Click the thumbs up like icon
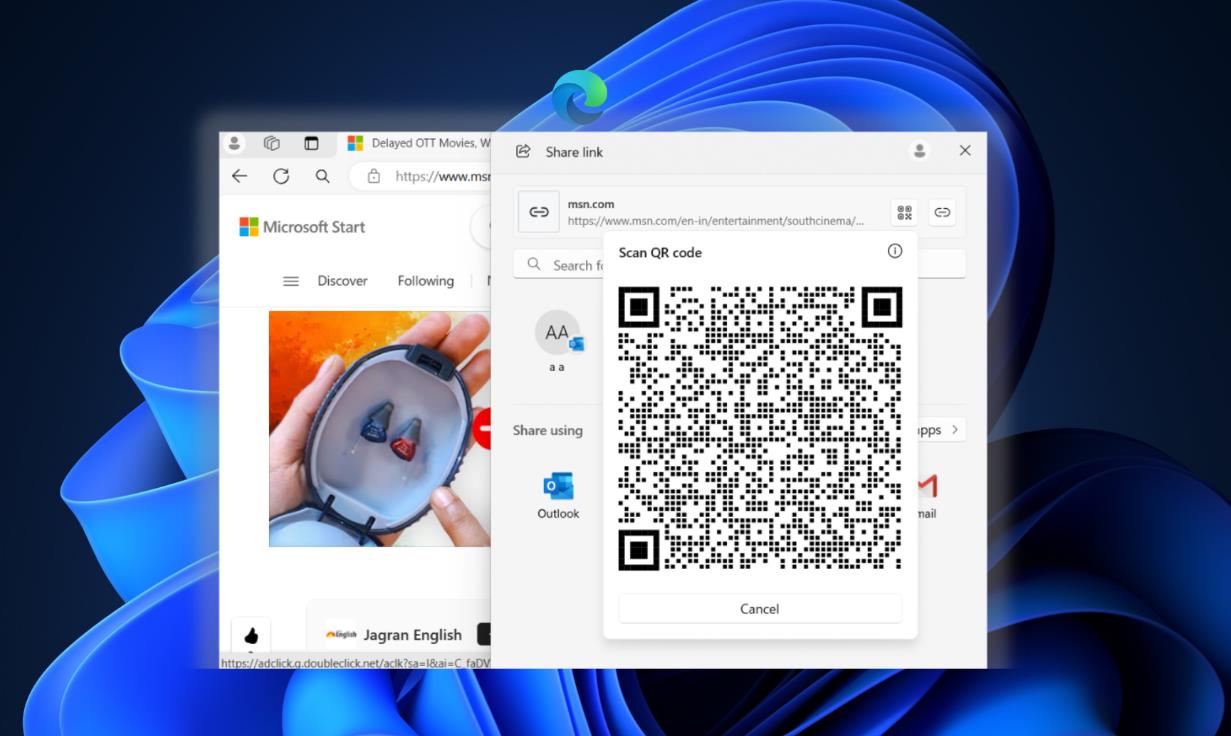1231x736 pixels. [x=251, y=635]
